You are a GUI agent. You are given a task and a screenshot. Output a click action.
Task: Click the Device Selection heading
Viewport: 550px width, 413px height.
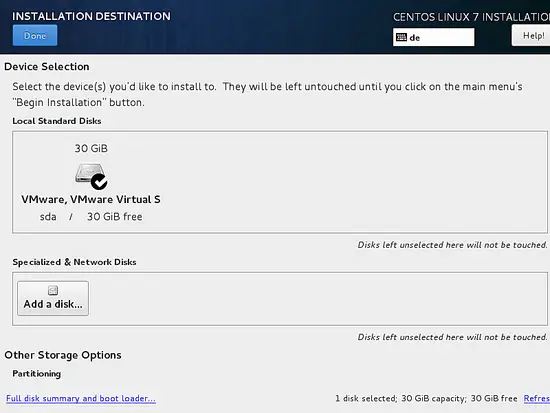pos(47,67)
